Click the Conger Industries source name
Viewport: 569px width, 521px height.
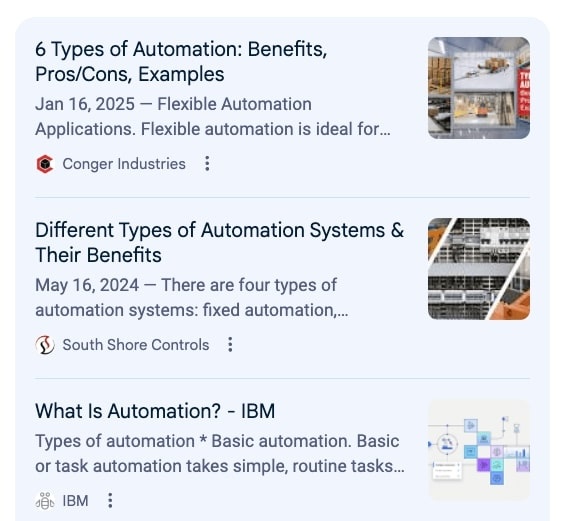click(x=124, y=164)
